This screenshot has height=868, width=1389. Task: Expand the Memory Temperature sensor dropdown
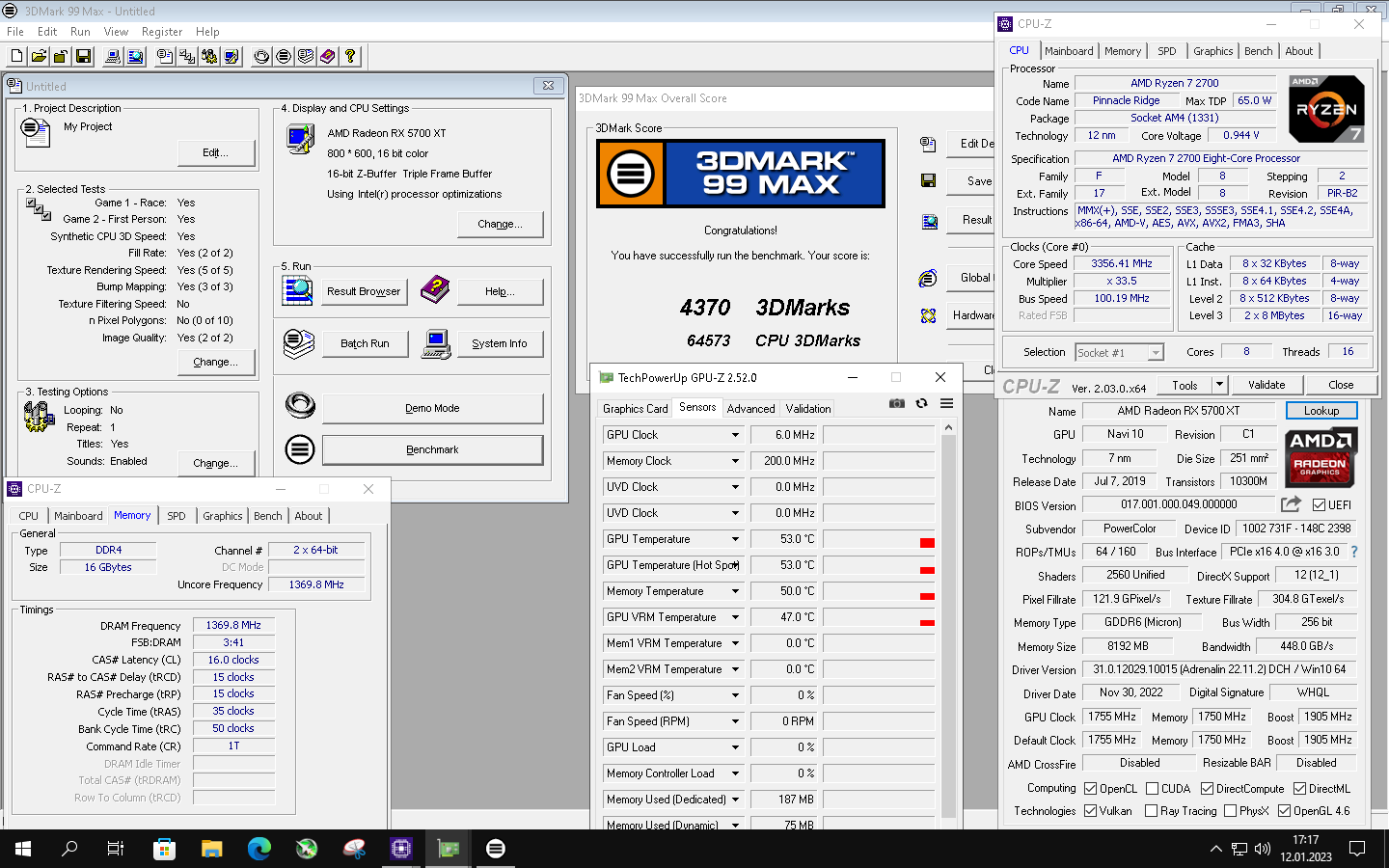point(735,591)
